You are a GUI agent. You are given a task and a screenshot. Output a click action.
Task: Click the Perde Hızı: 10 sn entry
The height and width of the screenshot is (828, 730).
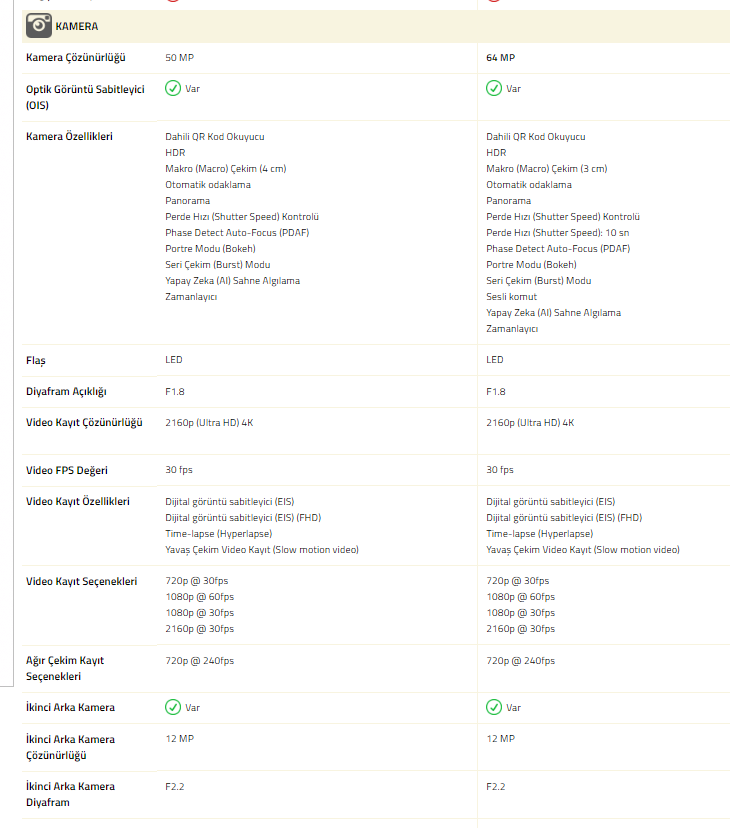point(555,233)
